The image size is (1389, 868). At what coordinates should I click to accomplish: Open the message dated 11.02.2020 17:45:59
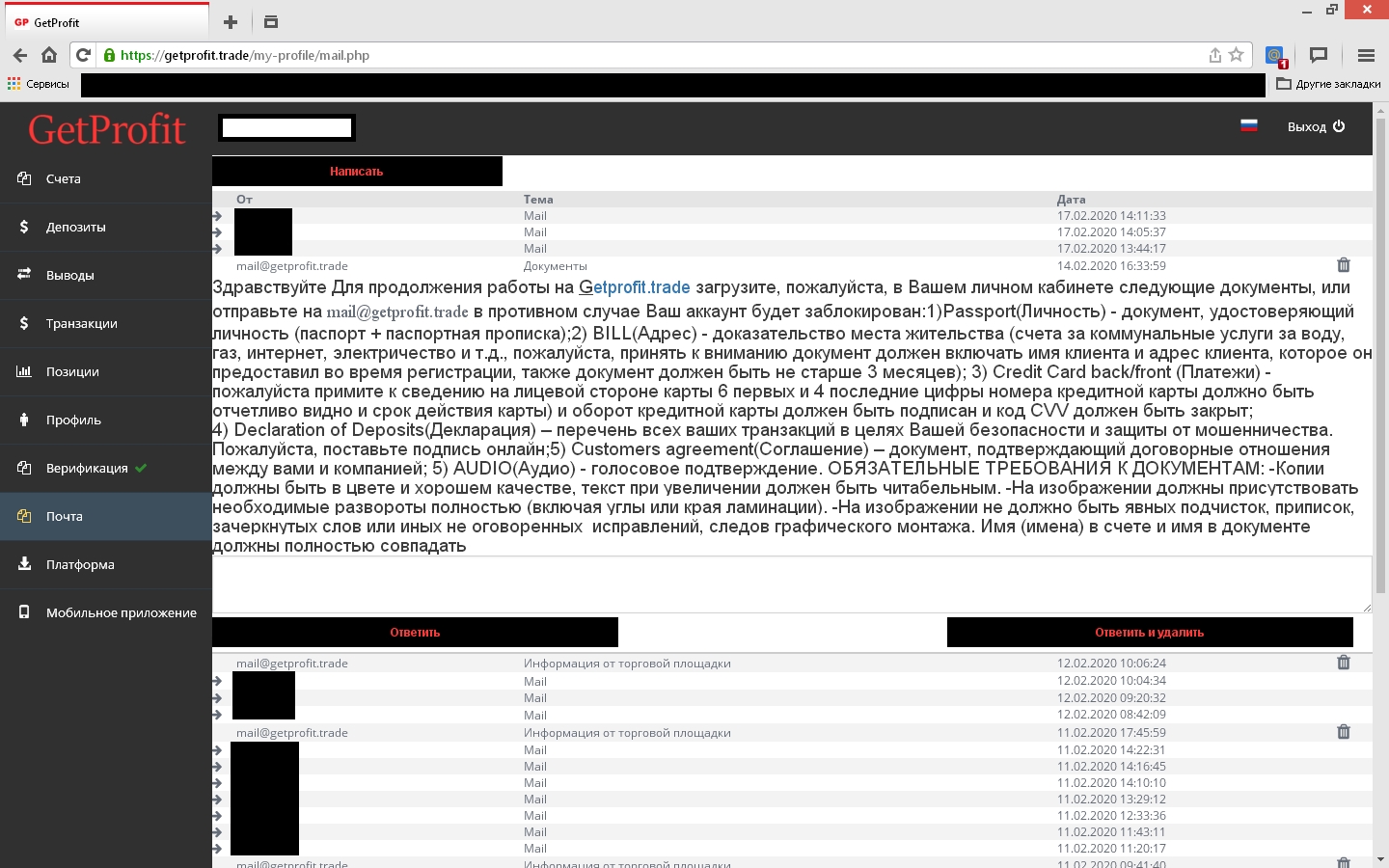(x=792, y=733)
